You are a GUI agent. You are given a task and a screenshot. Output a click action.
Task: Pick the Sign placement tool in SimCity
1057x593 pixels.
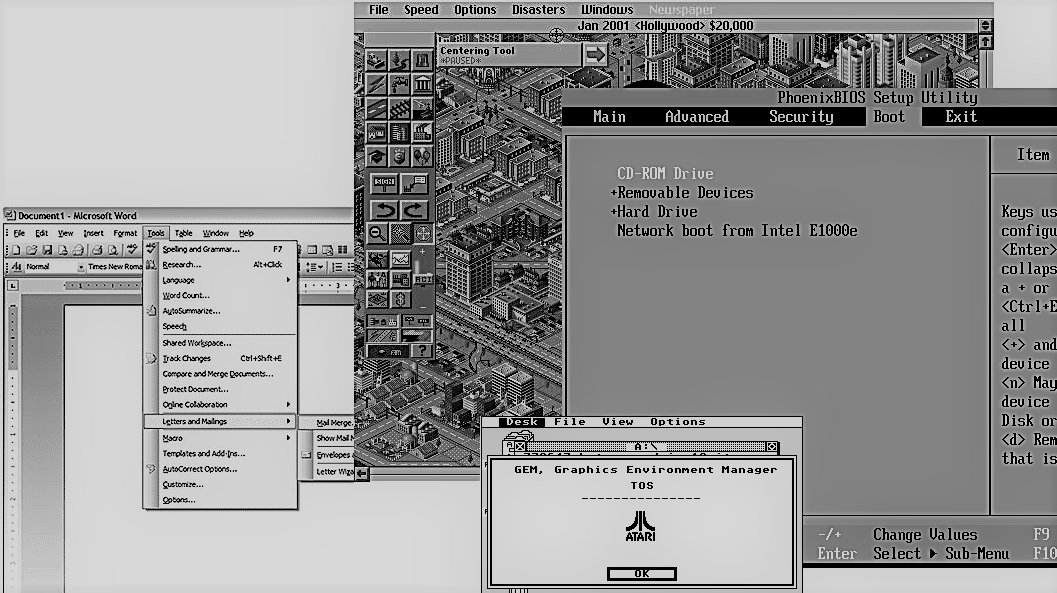(x=384, y=183)
